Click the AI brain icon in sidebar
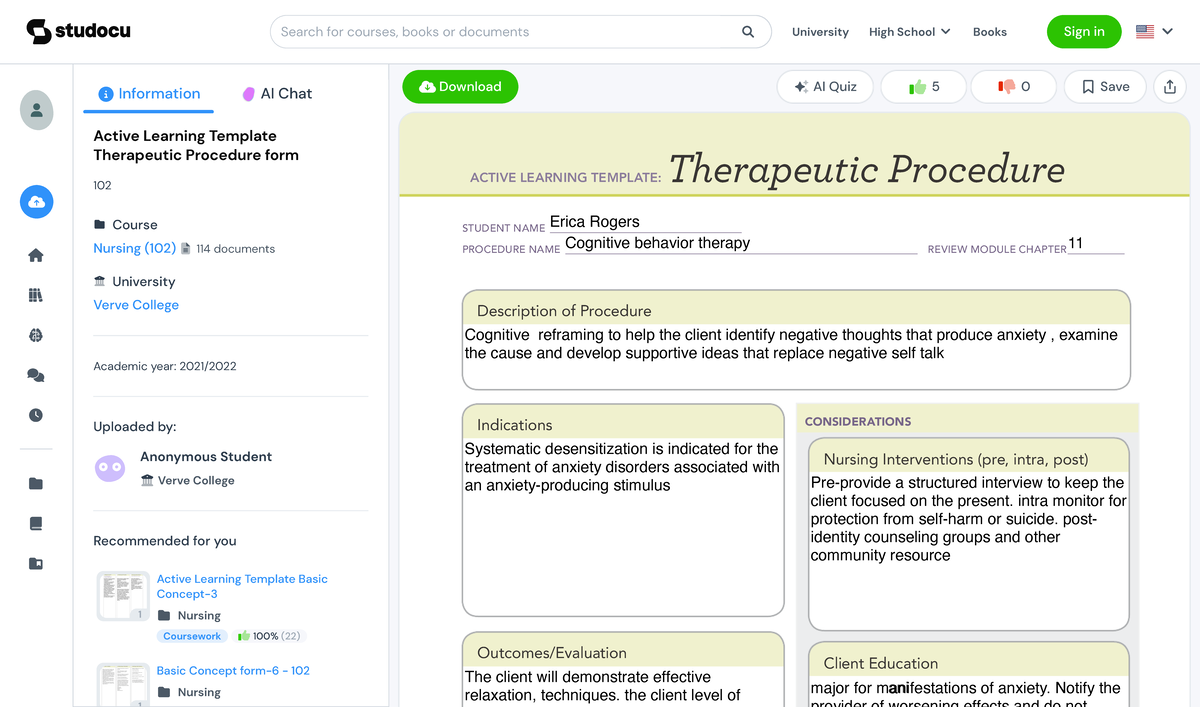 click(x=36, y=335)
